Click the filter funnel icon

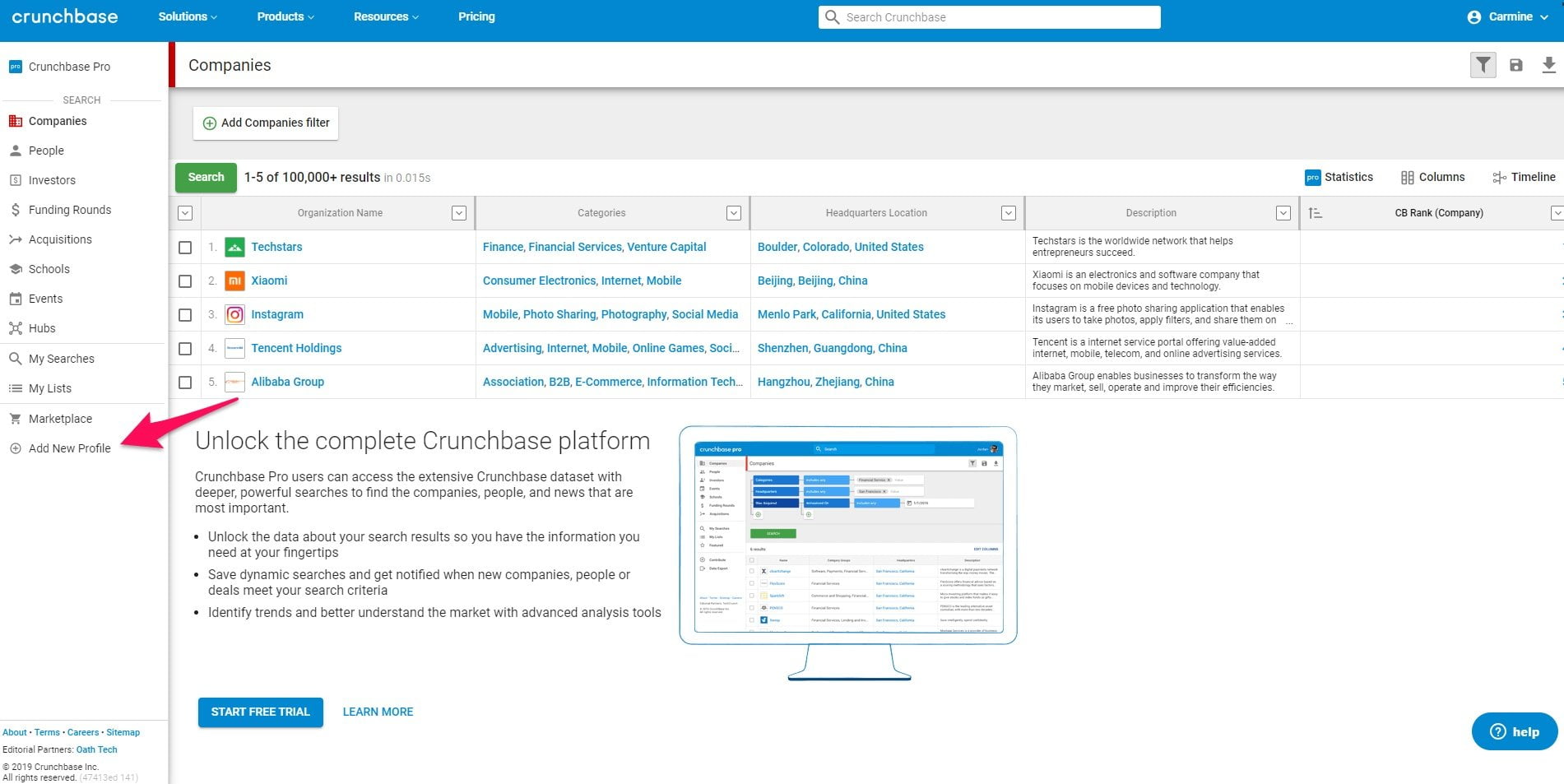pos(1483,65)
